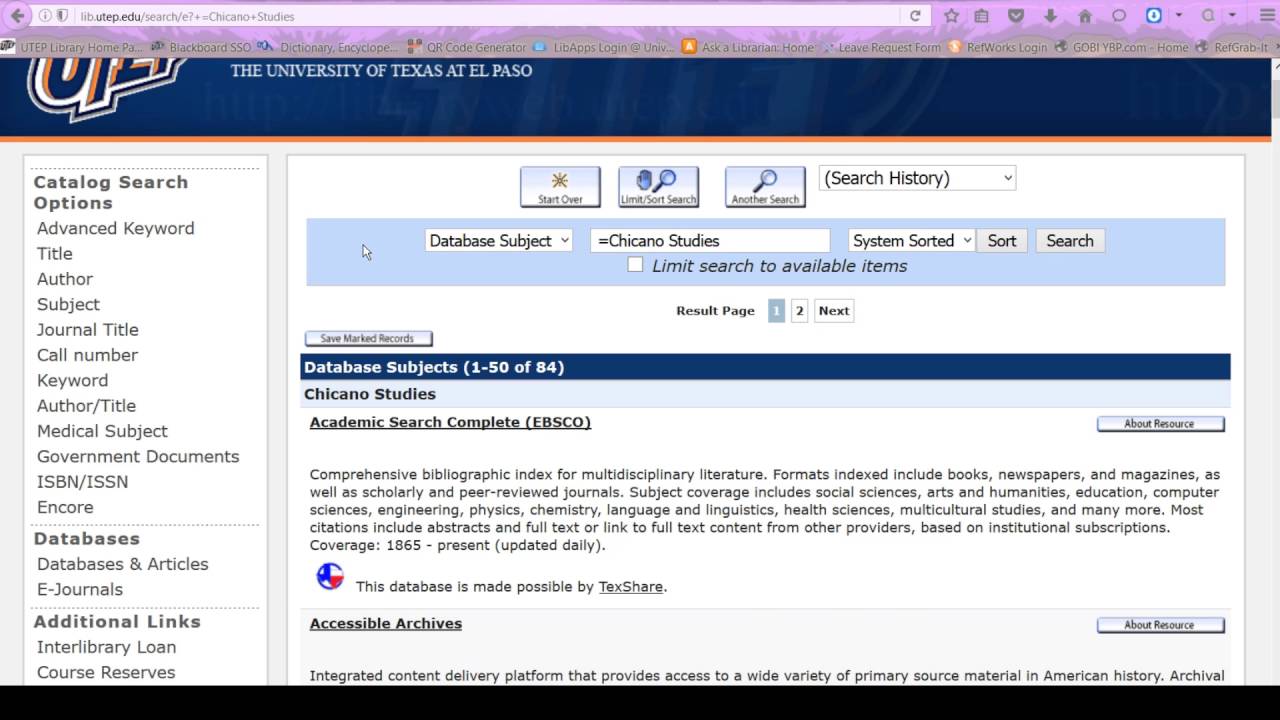Image resolution: width=1280 pixels, height=720 pixels.
Task: Click About Resource for Accessible Archives
Action: [1160, 625]
